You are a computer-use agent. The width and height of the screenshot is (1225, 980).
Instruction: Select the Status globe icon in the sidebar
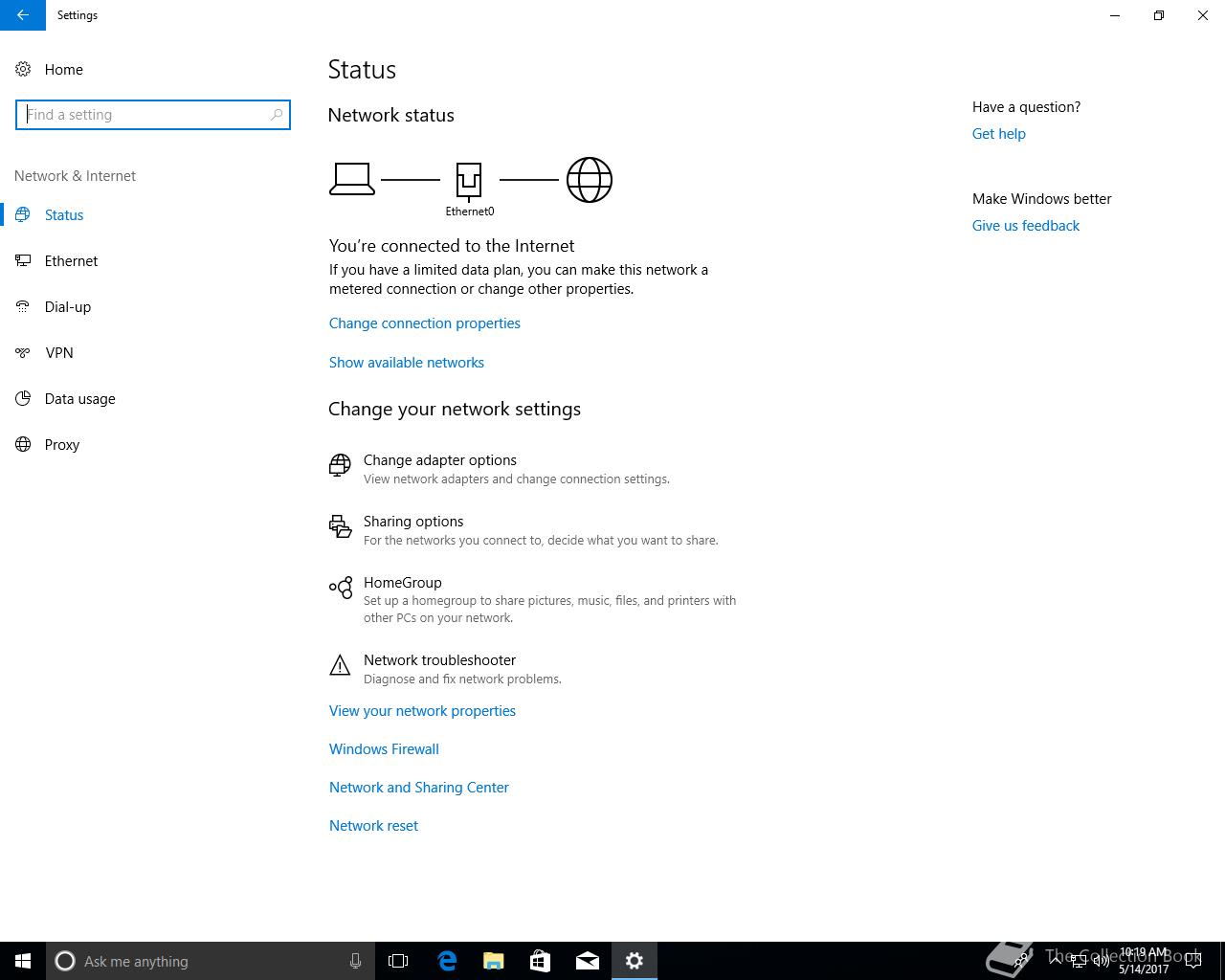point(23,214)
